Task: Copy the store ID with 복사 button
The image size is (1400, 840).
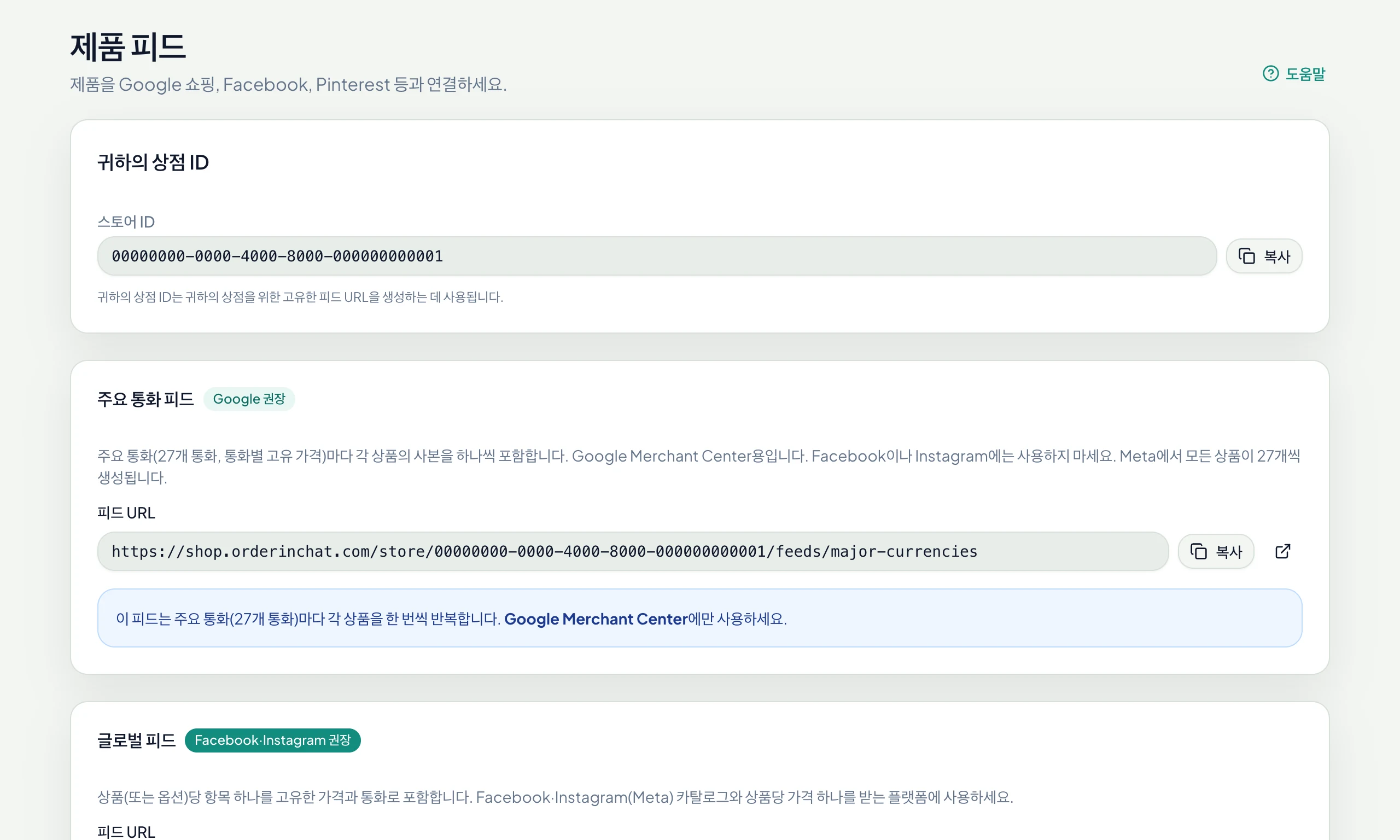Action: pyautogui.click(x=1264, y=256)
